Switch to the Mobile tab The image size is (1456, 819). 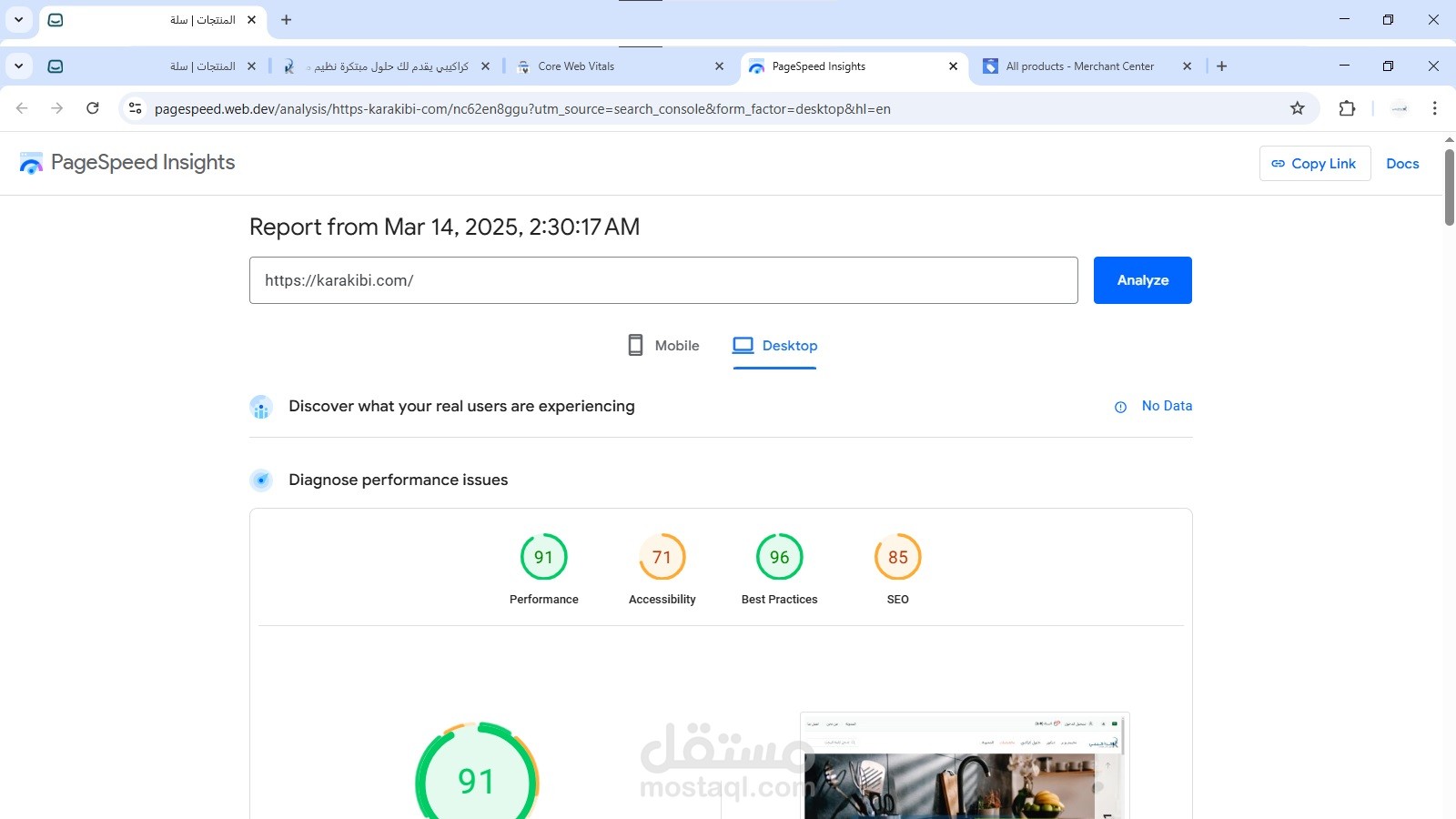663,346
